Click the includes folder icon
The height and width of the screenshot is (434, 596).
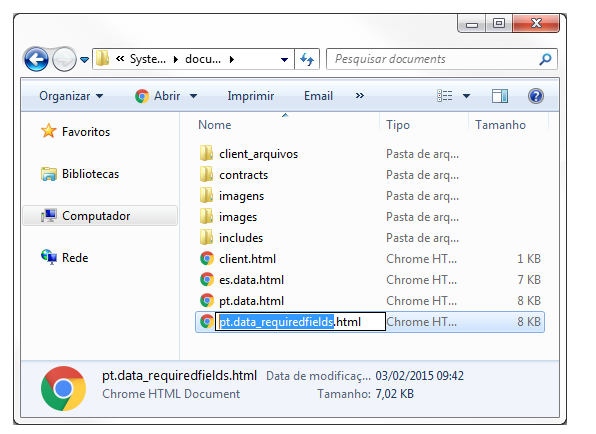(x=206, y=238)
